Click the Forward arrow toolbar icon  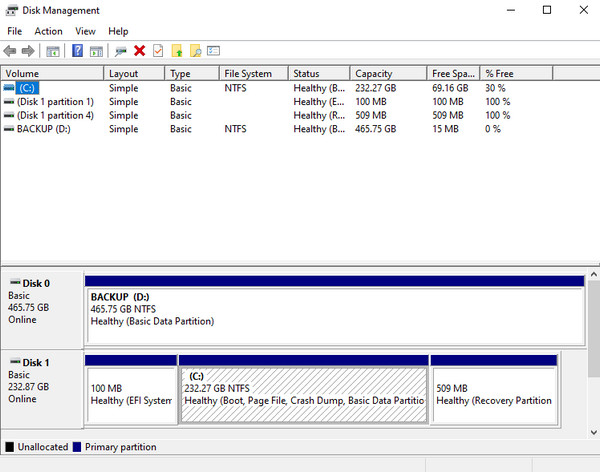point(28,51)
